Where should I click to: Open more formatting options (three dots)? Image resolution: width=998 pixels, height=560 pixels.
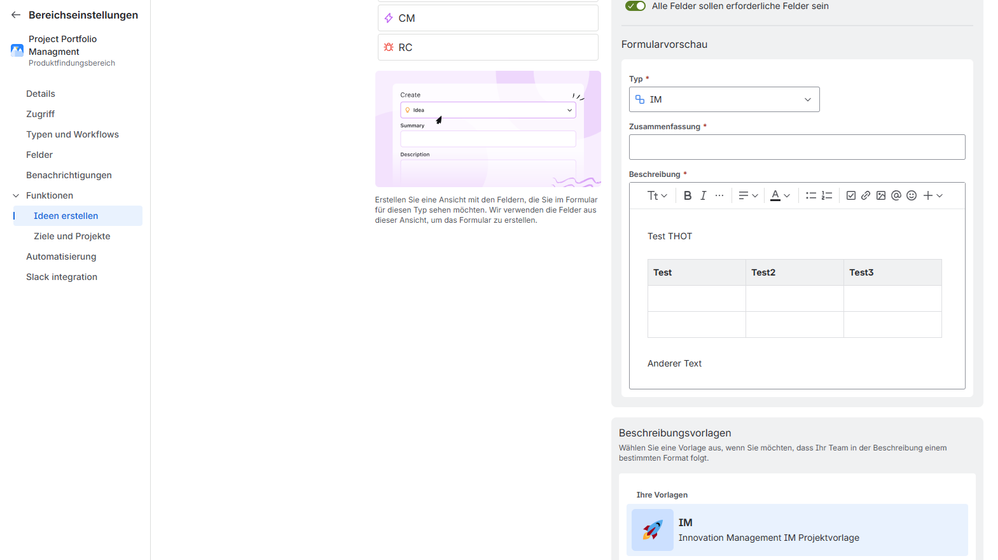(719, 195)
